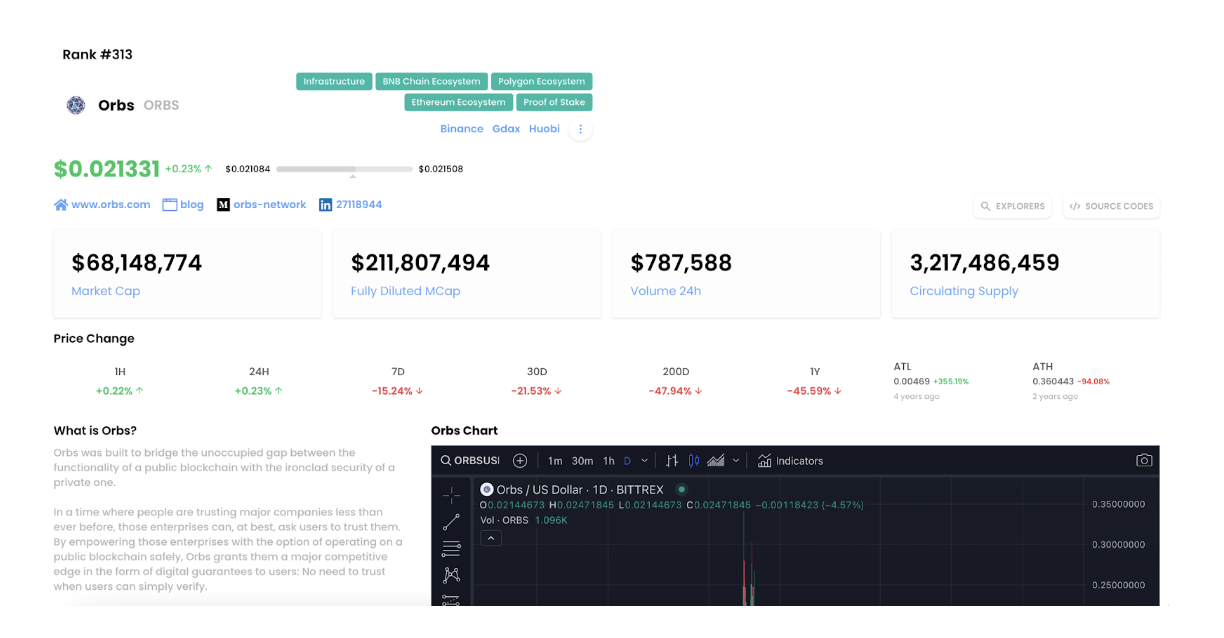Click the Volume 24h card
Viewport: 1224px width, 638px height.
746,274
